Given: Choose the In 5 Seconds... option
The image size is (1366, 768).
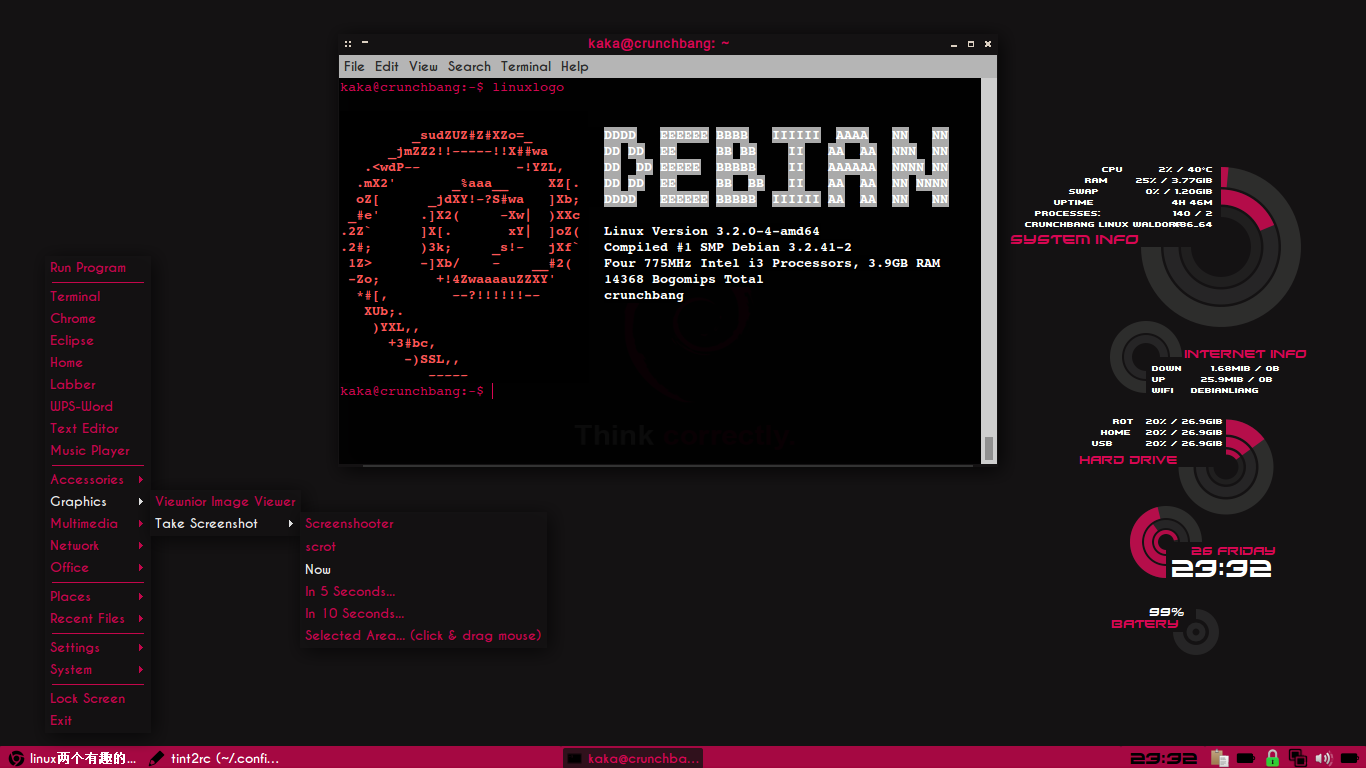Looking at the screenshot, I should [423, 591].
